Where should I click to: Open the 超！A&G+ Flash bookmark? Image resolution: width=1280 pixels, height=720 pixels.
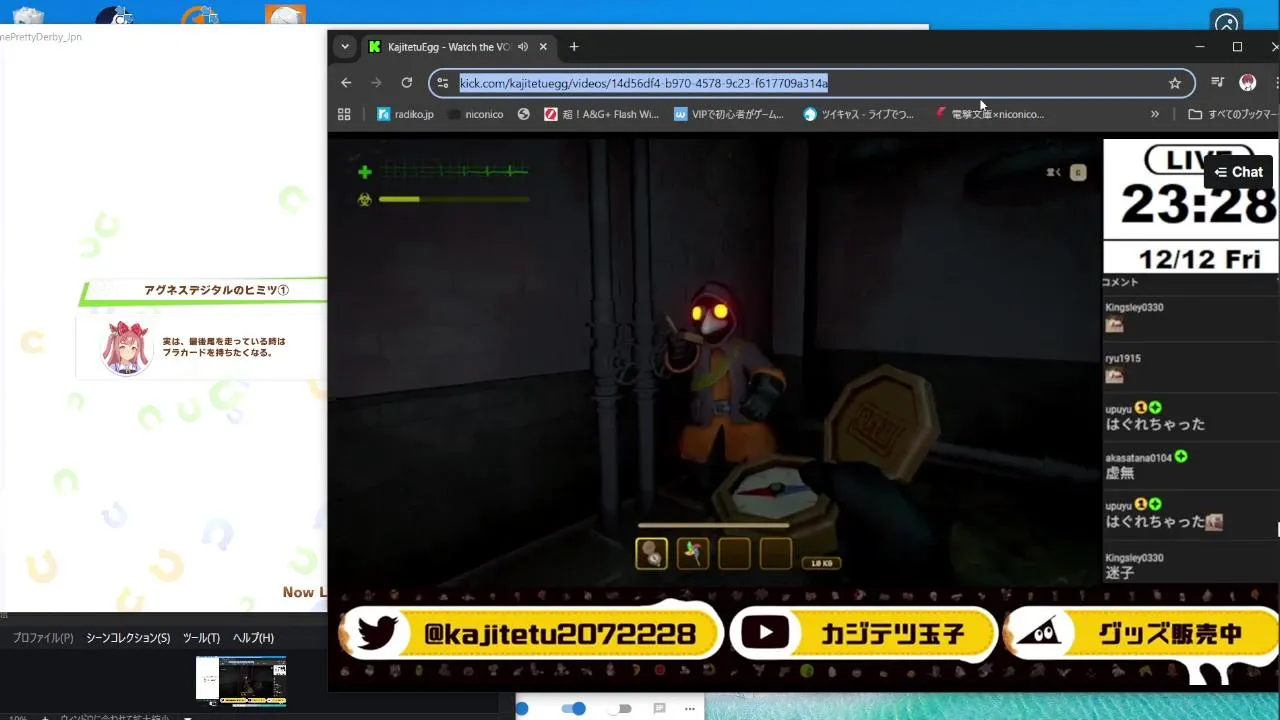click(601, 114)
